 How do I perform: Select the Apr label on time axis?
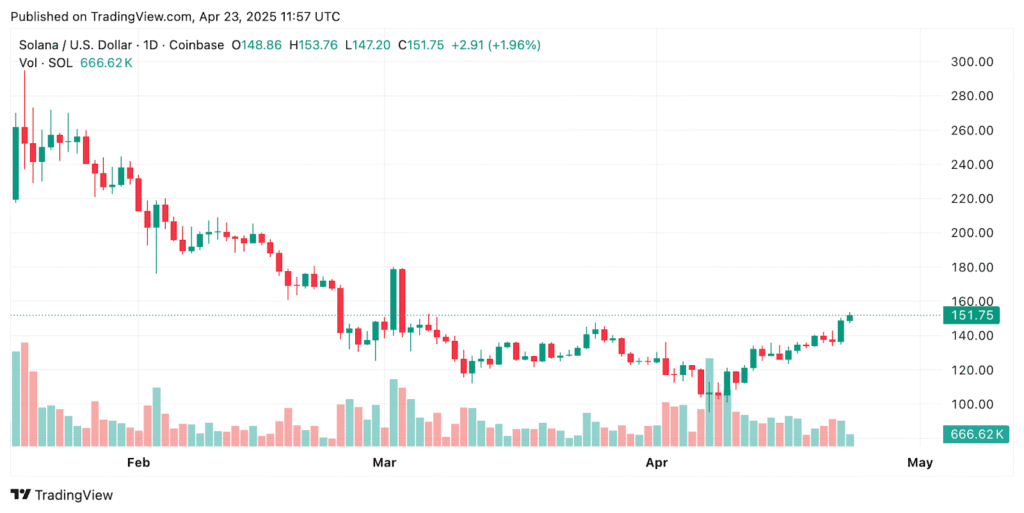656,463
